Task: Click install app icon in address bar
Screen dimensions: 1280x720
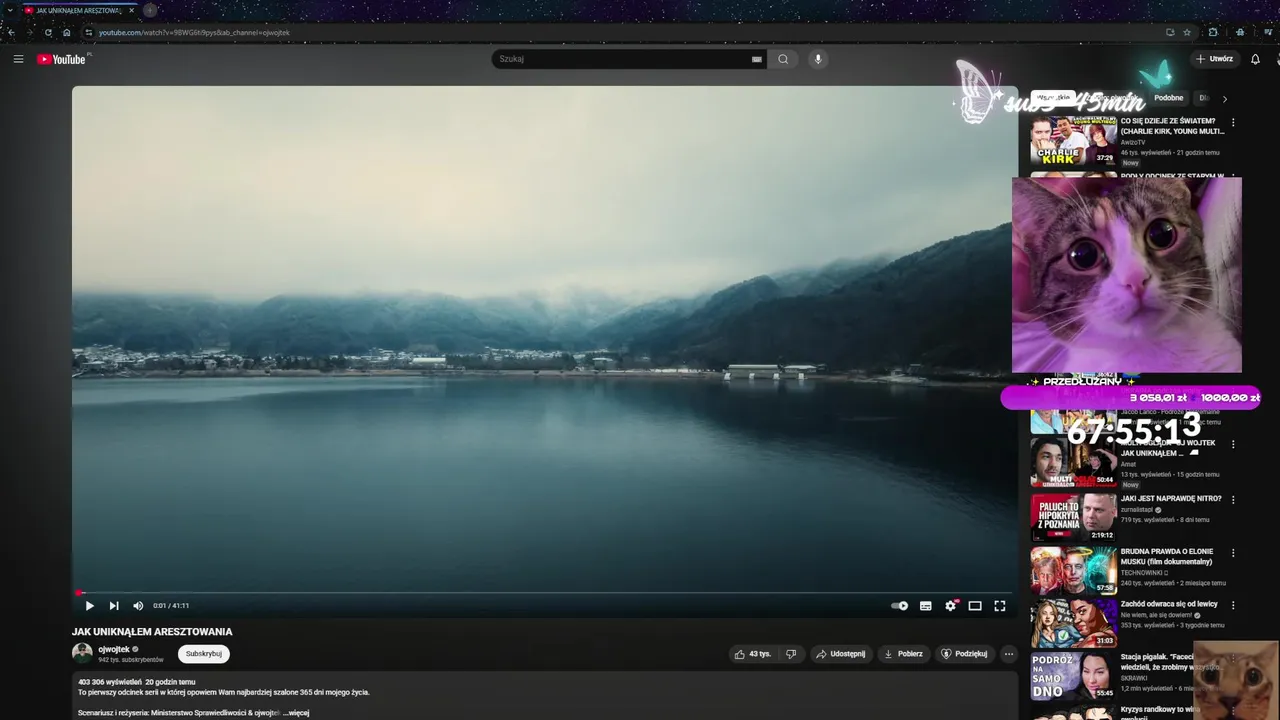Action: coord(1170,32)
